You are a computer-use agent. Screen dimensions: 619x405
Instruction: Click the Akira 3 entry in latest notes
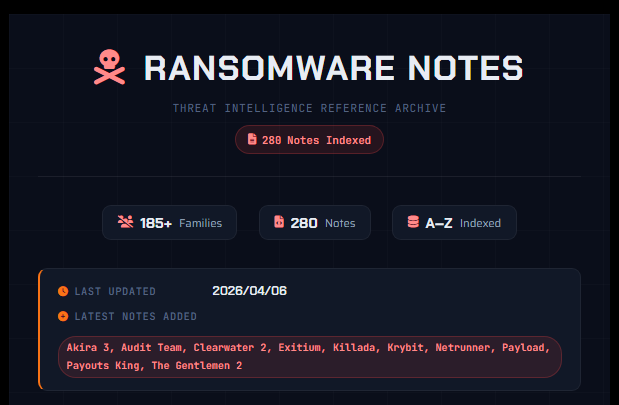tap(88, 348)
